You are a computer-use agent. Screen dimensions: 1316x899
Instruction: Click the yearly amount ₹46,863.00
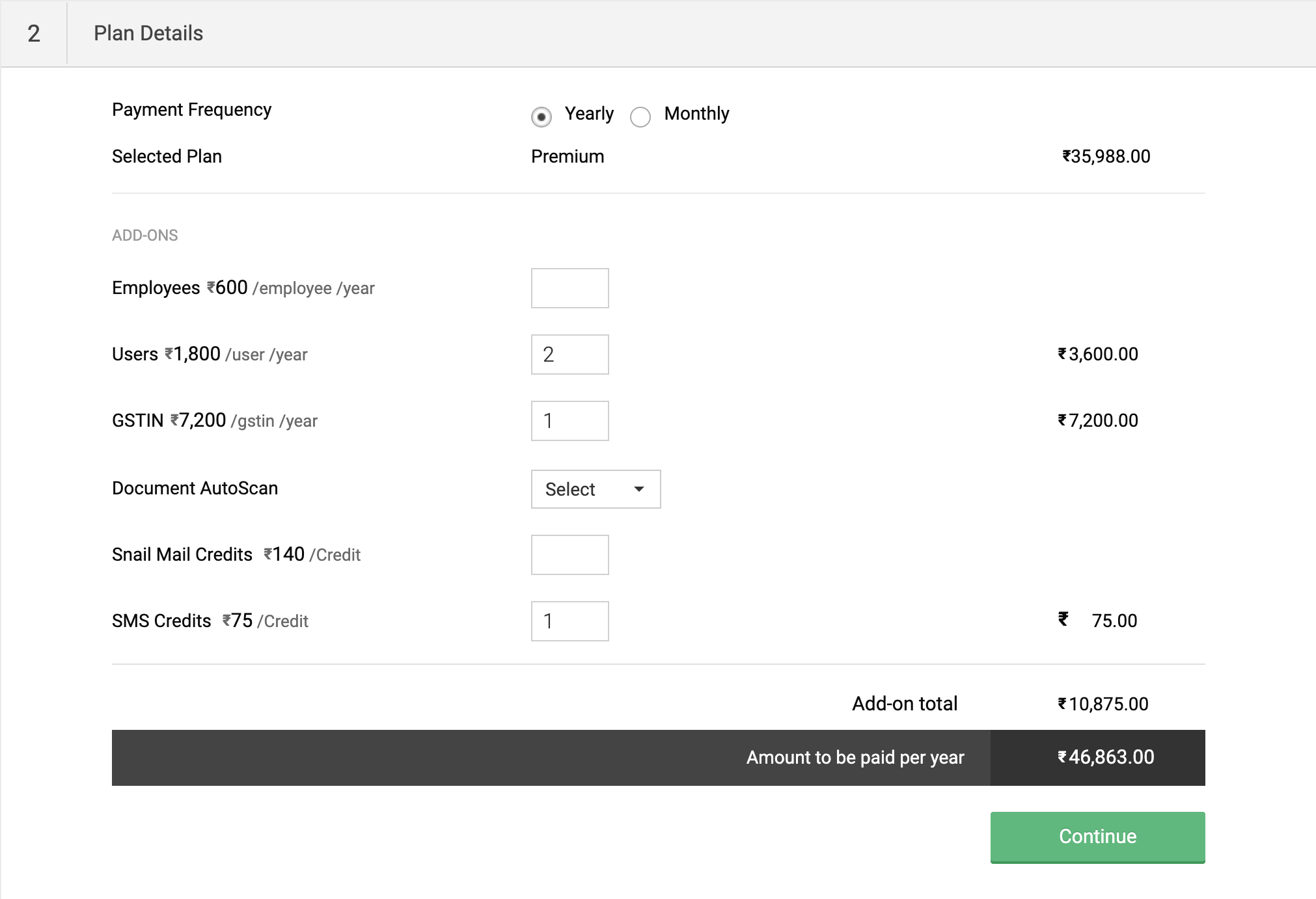(1106, 758)
